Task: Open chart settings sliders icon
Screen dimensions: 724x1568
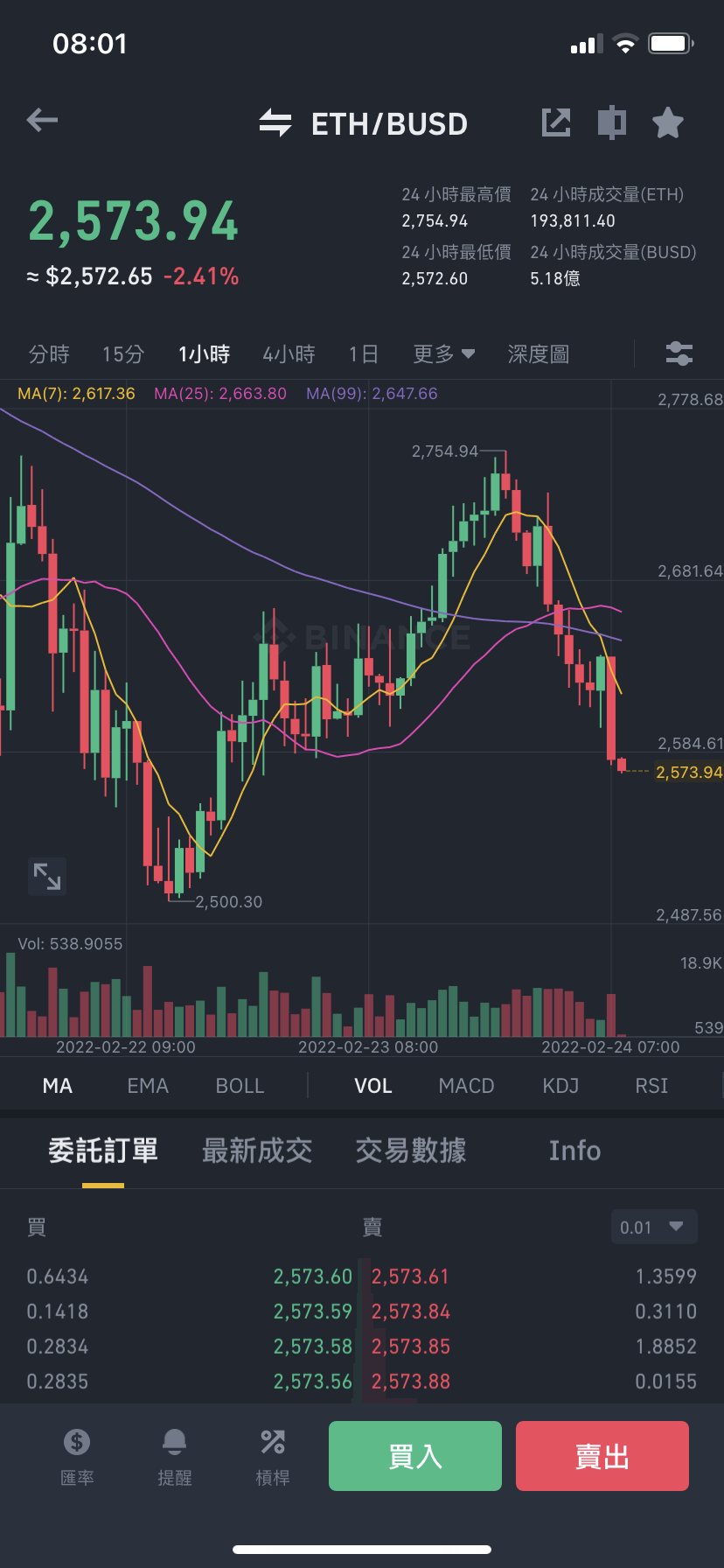Action: (679, 353)
